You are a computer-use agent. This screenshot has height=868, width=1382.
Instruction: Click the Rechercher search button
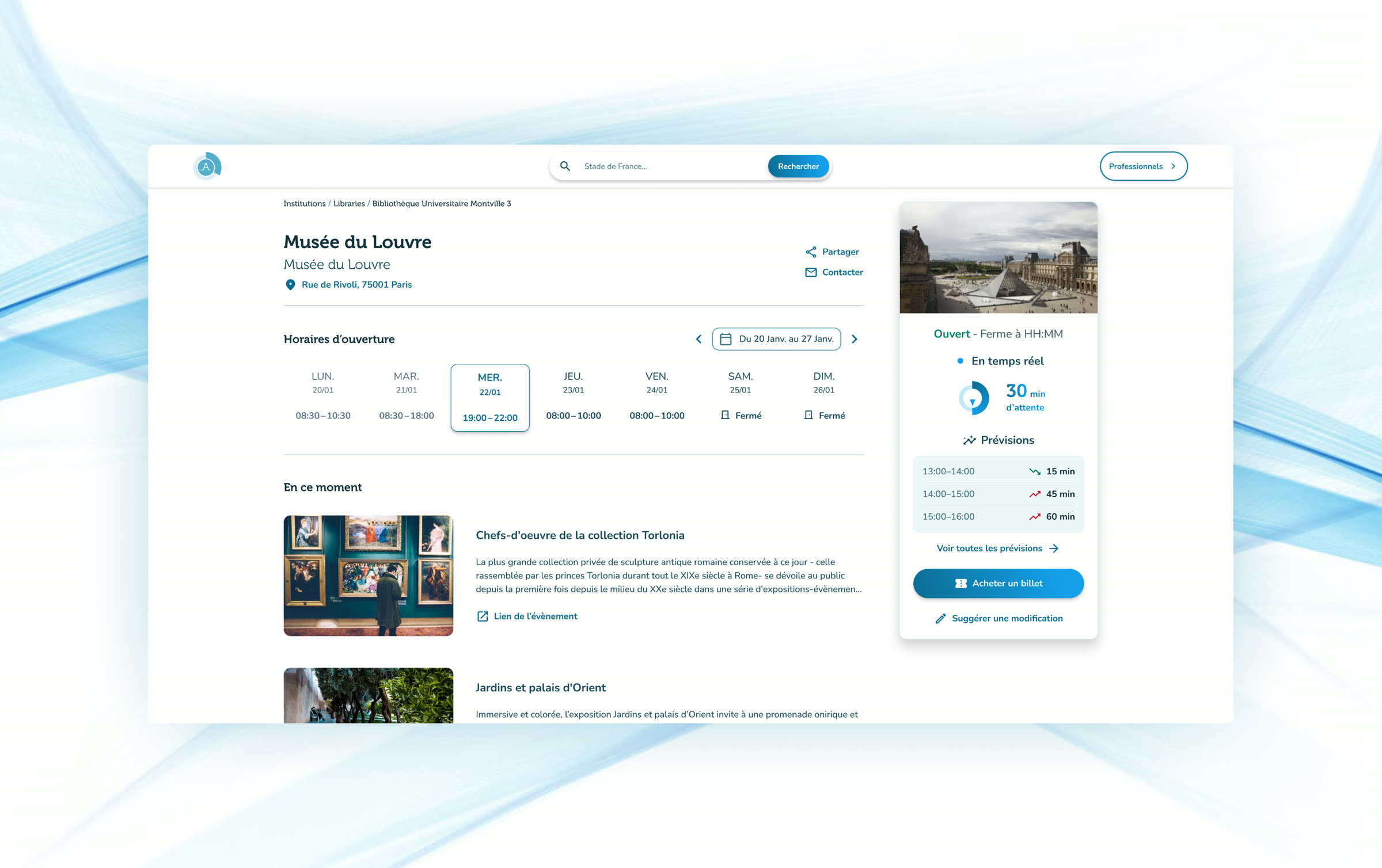[x=798, y=166]
